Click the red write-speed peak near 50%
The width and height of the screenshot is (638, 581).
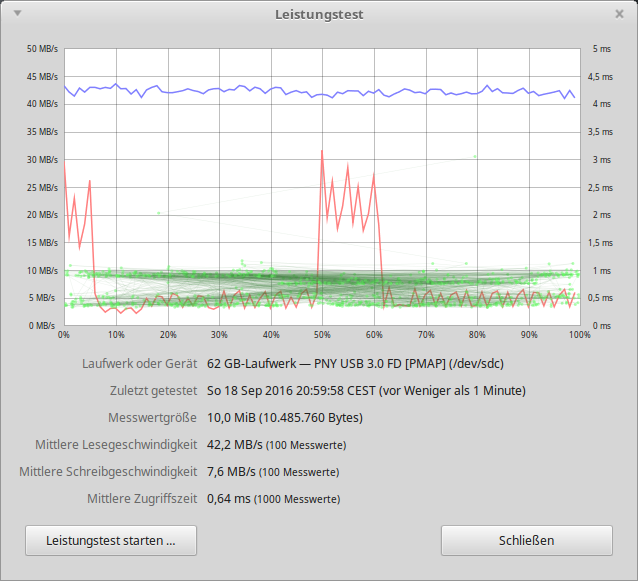pos(322,152)
